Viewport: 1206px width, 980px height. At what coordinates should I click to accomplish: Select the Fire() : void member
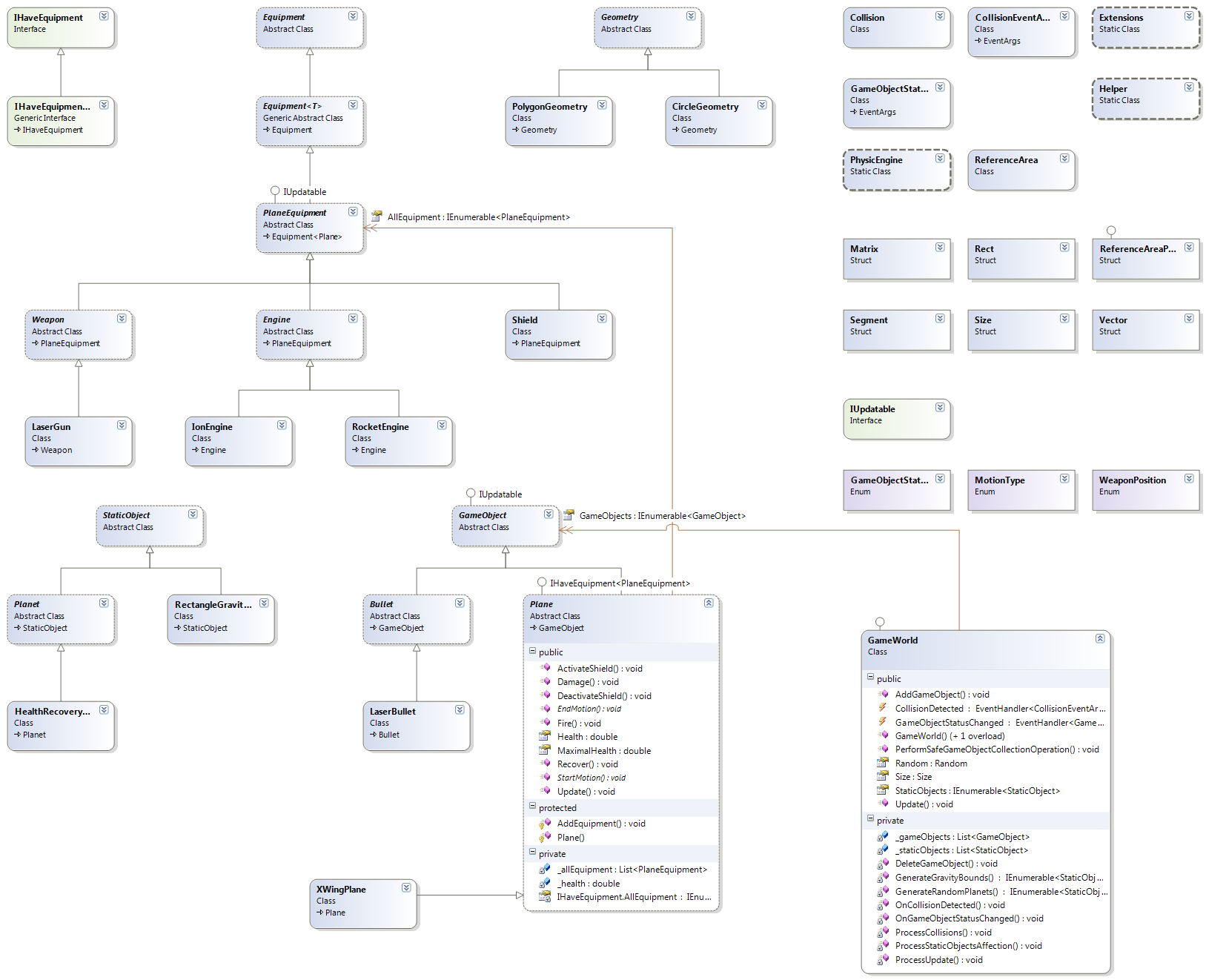(579, 724)
